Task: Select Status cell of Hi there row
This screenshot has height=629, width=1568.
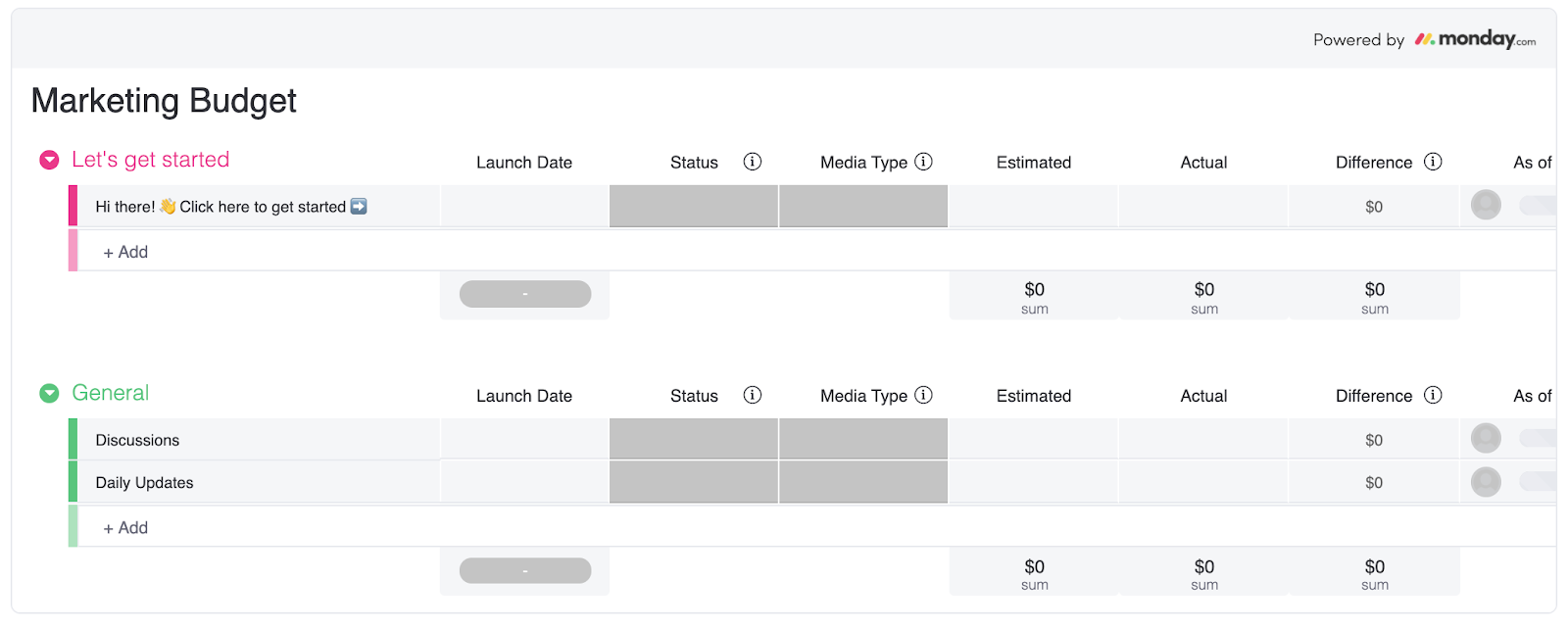Action: click(x=694, y=206)
